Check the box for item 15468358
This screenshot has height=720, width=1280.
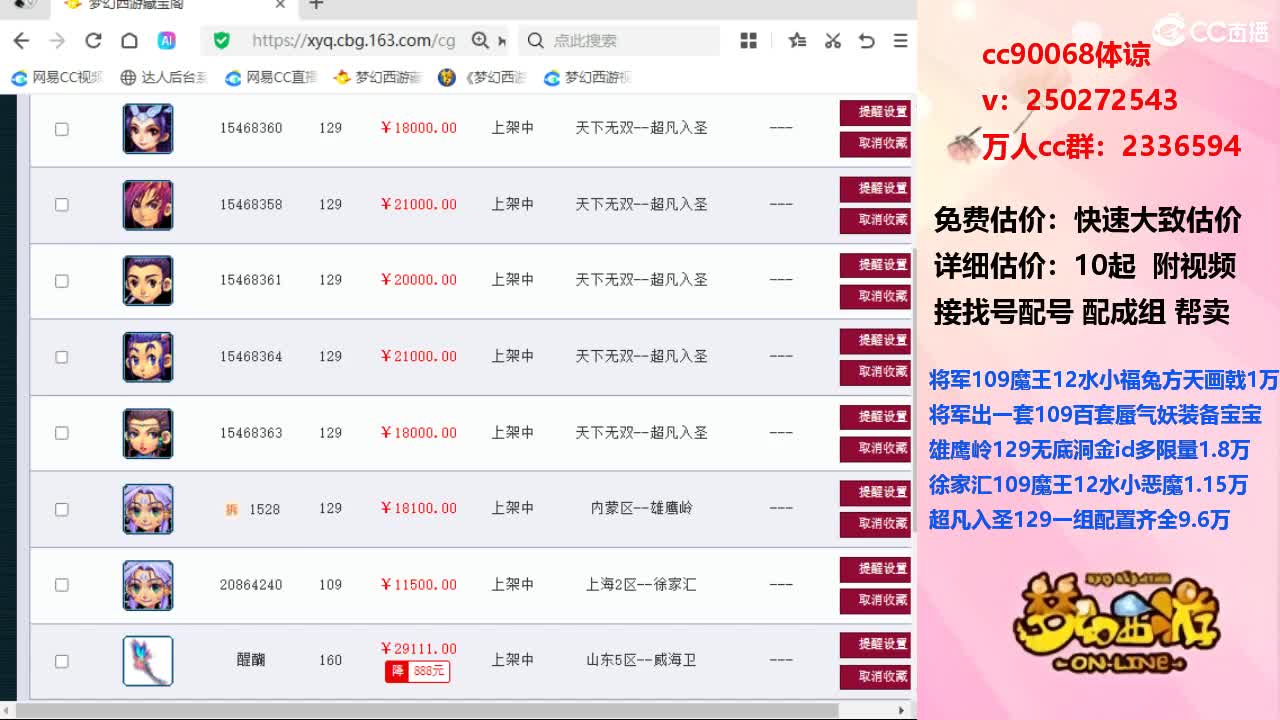[61, 205]
